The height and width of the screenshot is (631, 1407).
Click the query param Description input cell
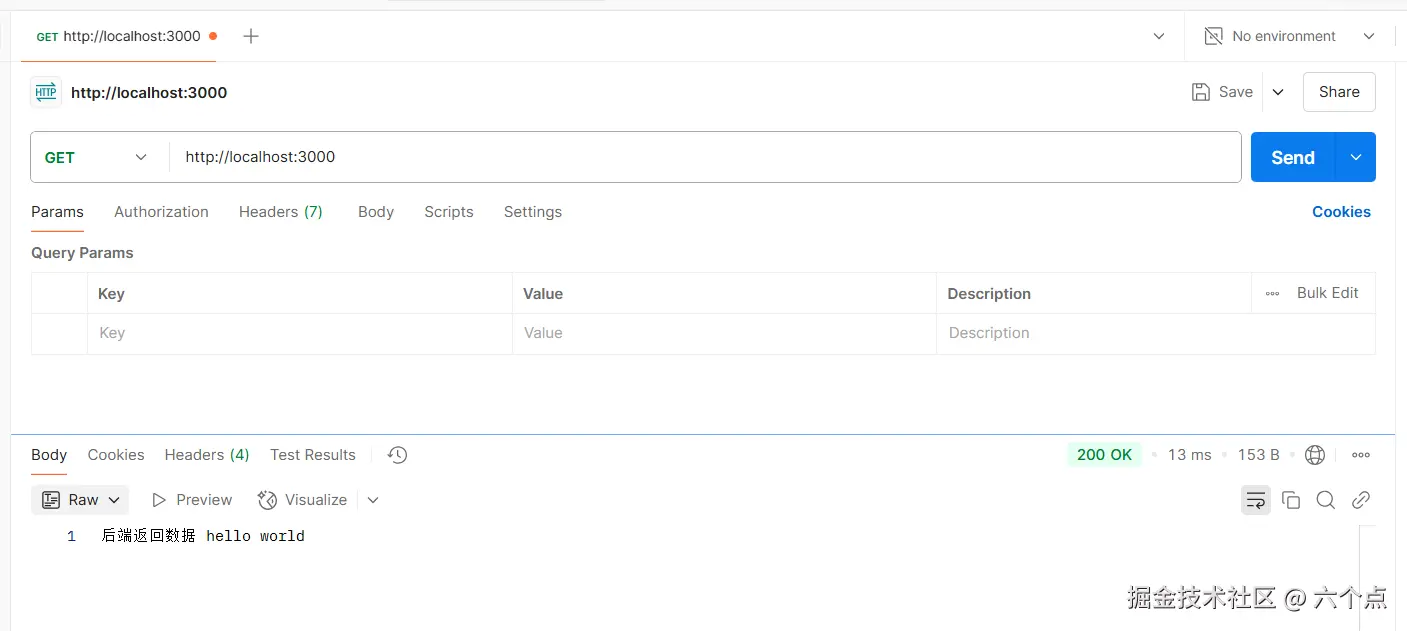[1156, 333]
